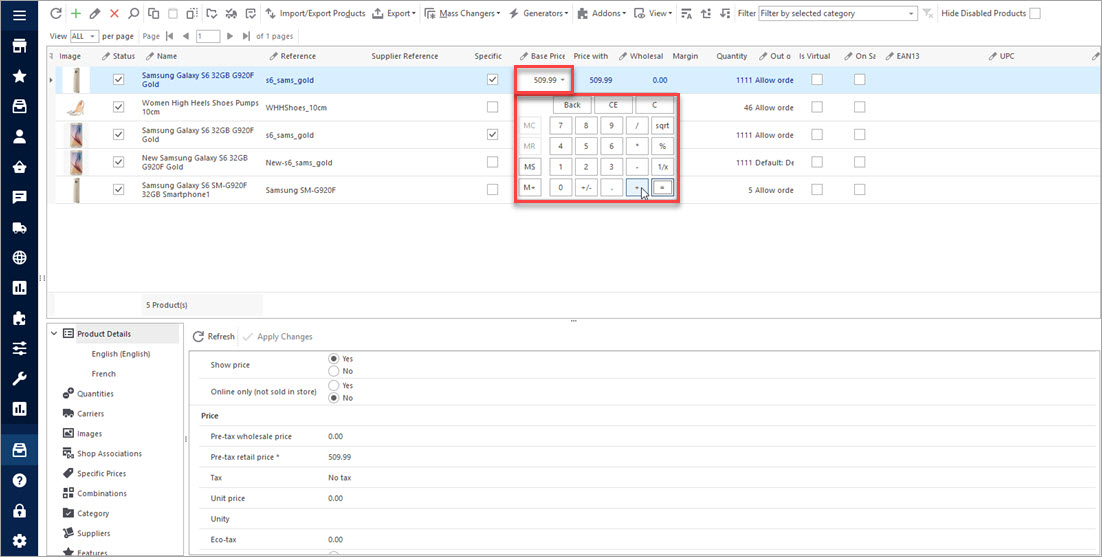This screenshot has width=1102, height=557.
Task: Delete product with the red X icon
Action: coord(114,13)
